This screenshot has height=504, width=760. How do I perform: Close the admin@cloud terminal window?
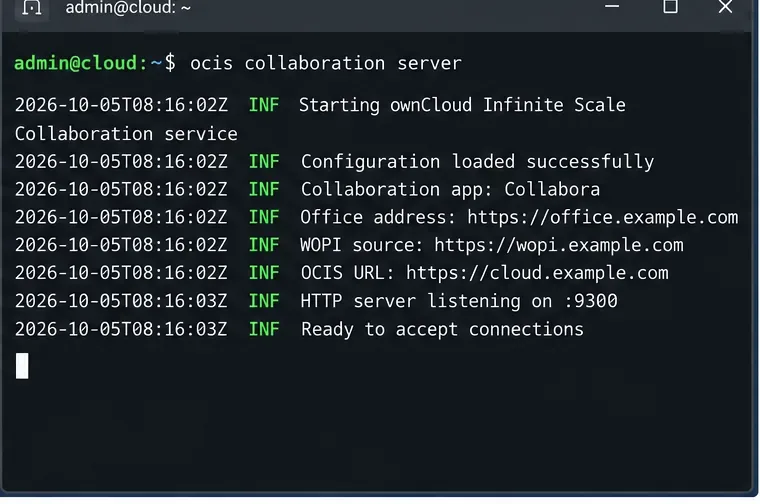pyautogui.click(x=725, y=6)
